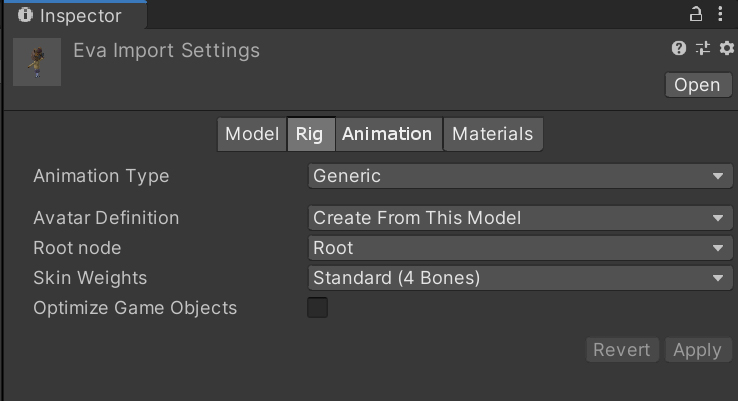Open the Root node dropdown
This screenshot has height=401, width=738.
coord(520,248)
